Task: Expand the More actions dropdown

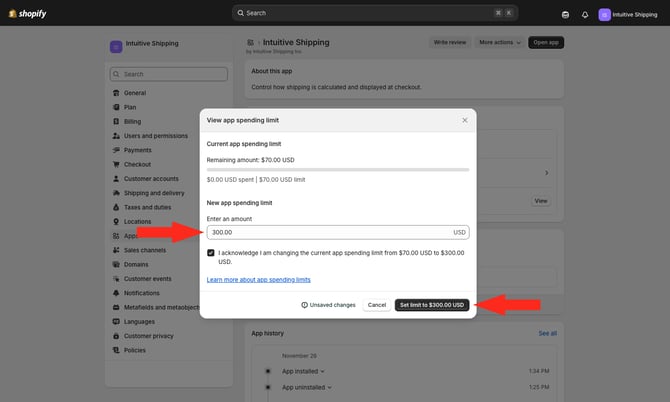Action: [500, 42]
